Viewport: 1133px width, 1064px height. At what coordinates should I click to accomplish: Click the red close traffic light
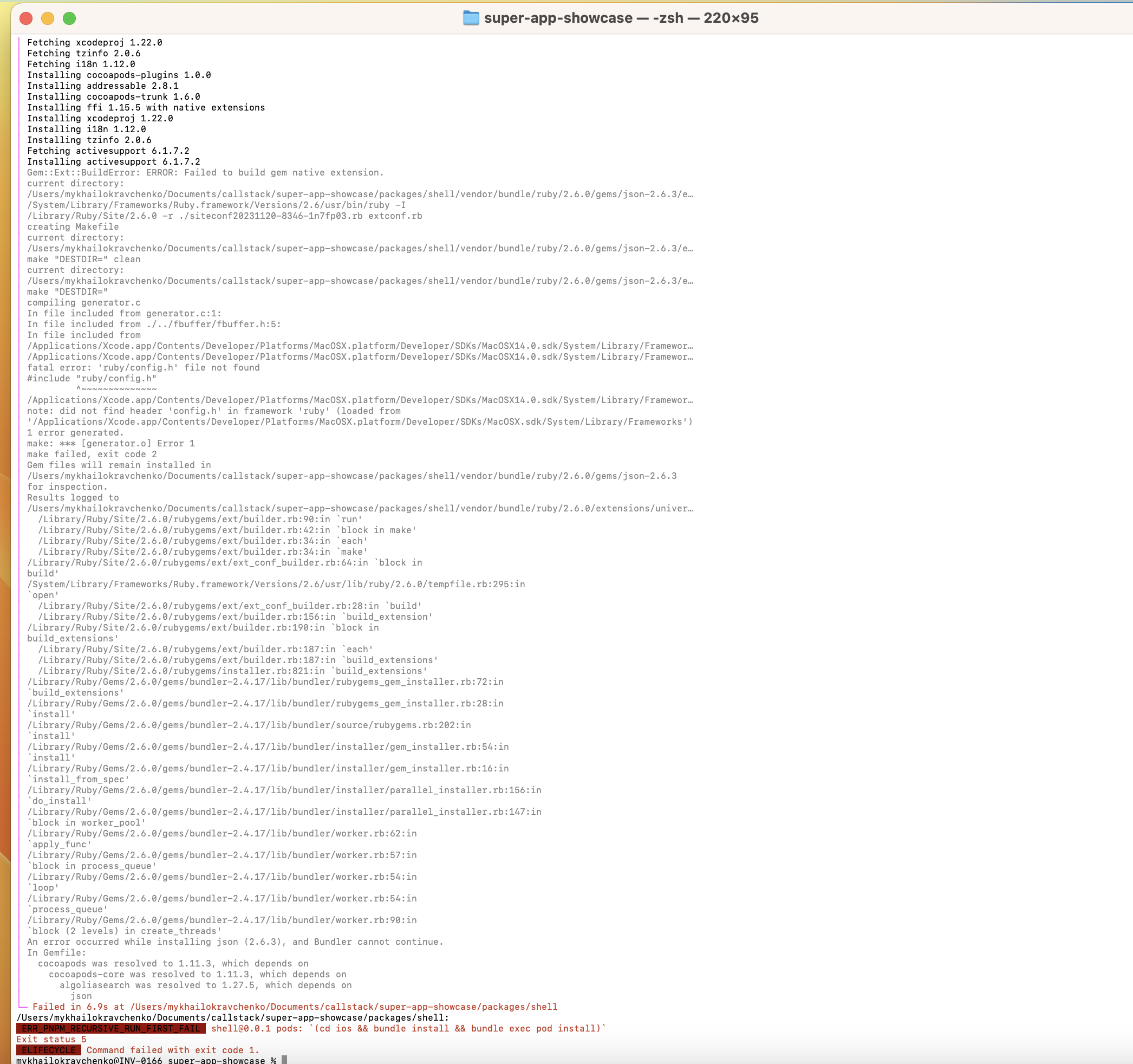click(24, 18)
